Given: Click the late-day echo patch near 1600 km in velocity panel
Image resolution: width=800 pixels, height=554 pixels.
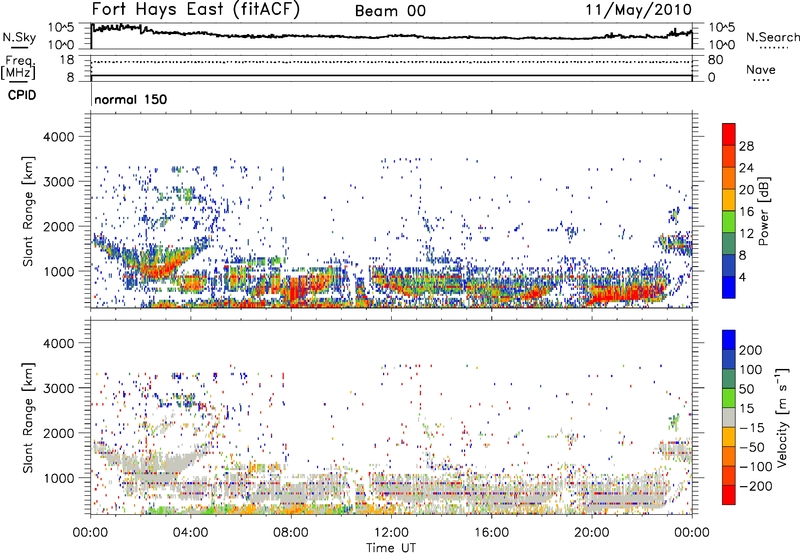Looking at the screenshot, I should point(674,451).
